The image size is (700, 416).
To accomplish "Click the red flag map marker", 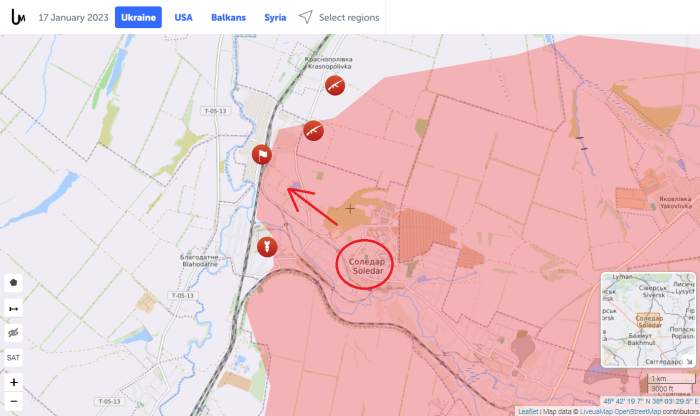I will 262,155.
